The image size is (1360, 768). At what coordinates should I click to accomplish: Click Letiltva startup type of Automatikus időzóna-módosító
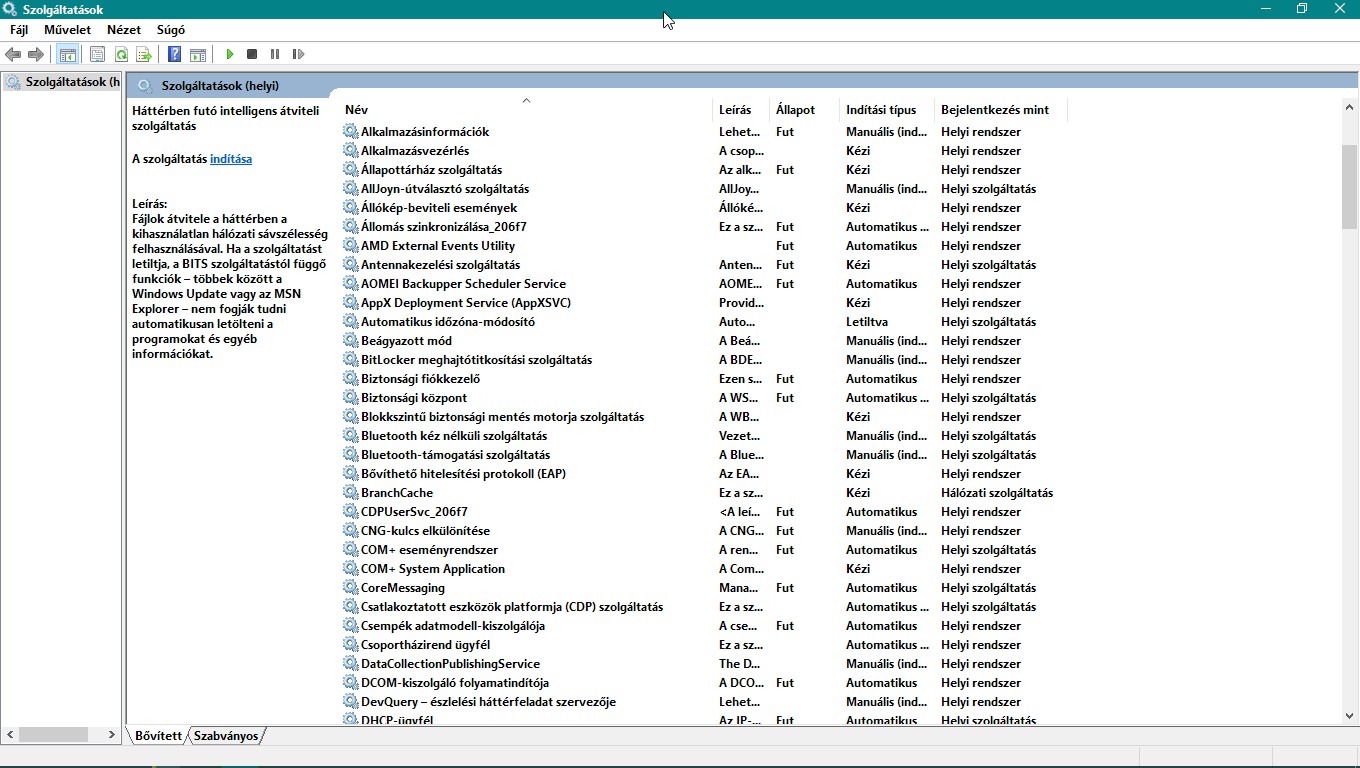point(867,321)
